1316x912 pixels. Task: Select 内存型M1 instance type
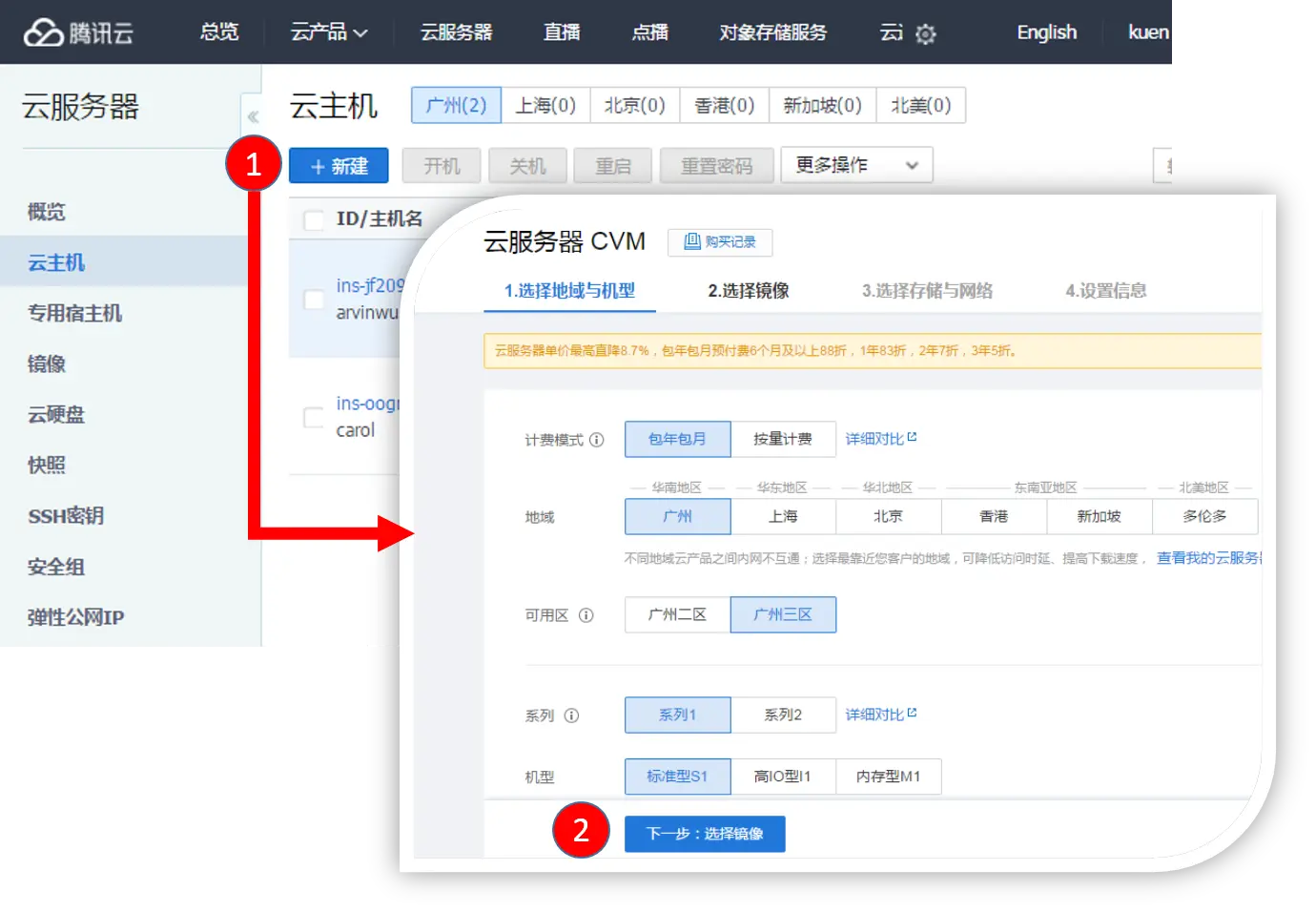(x=889, y=777)
